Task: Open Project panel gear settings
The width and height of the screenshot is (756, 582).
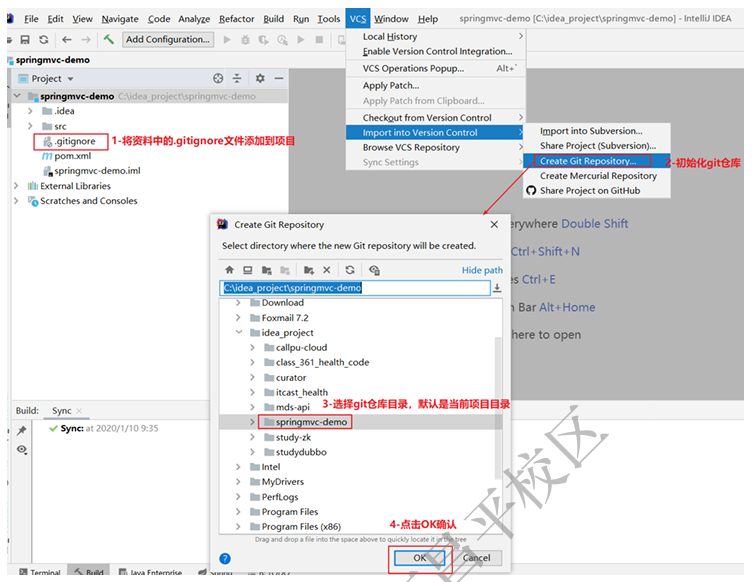Action: tap(260, 78)
